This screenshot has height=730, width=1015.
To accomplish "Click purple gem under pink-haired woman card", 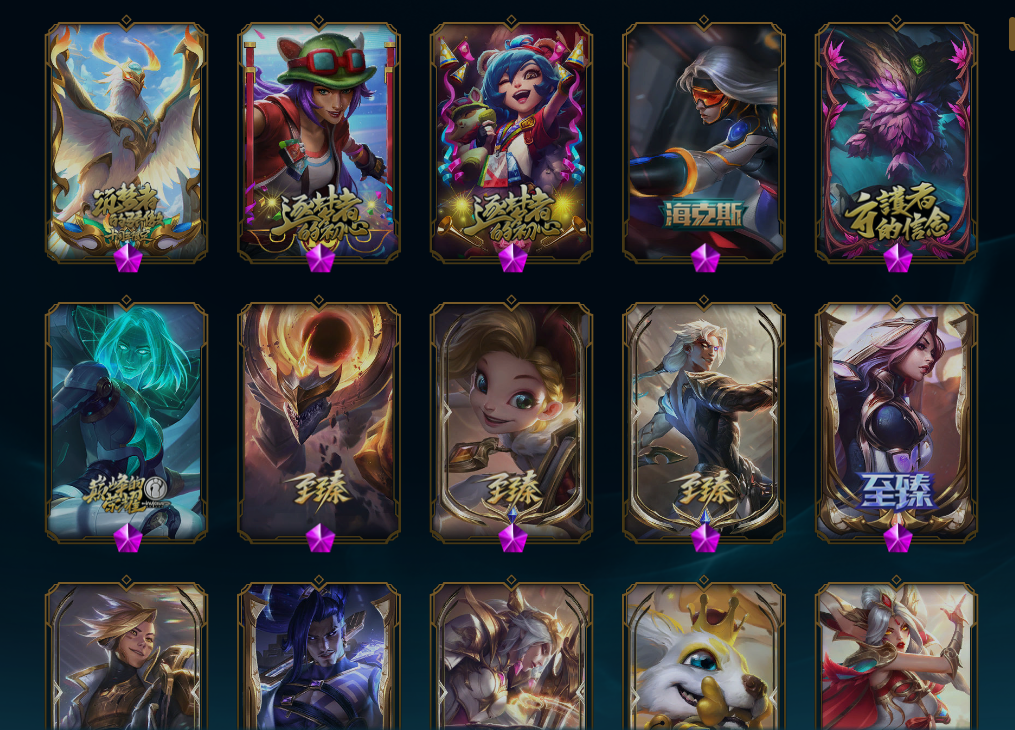I will point(898,538).
